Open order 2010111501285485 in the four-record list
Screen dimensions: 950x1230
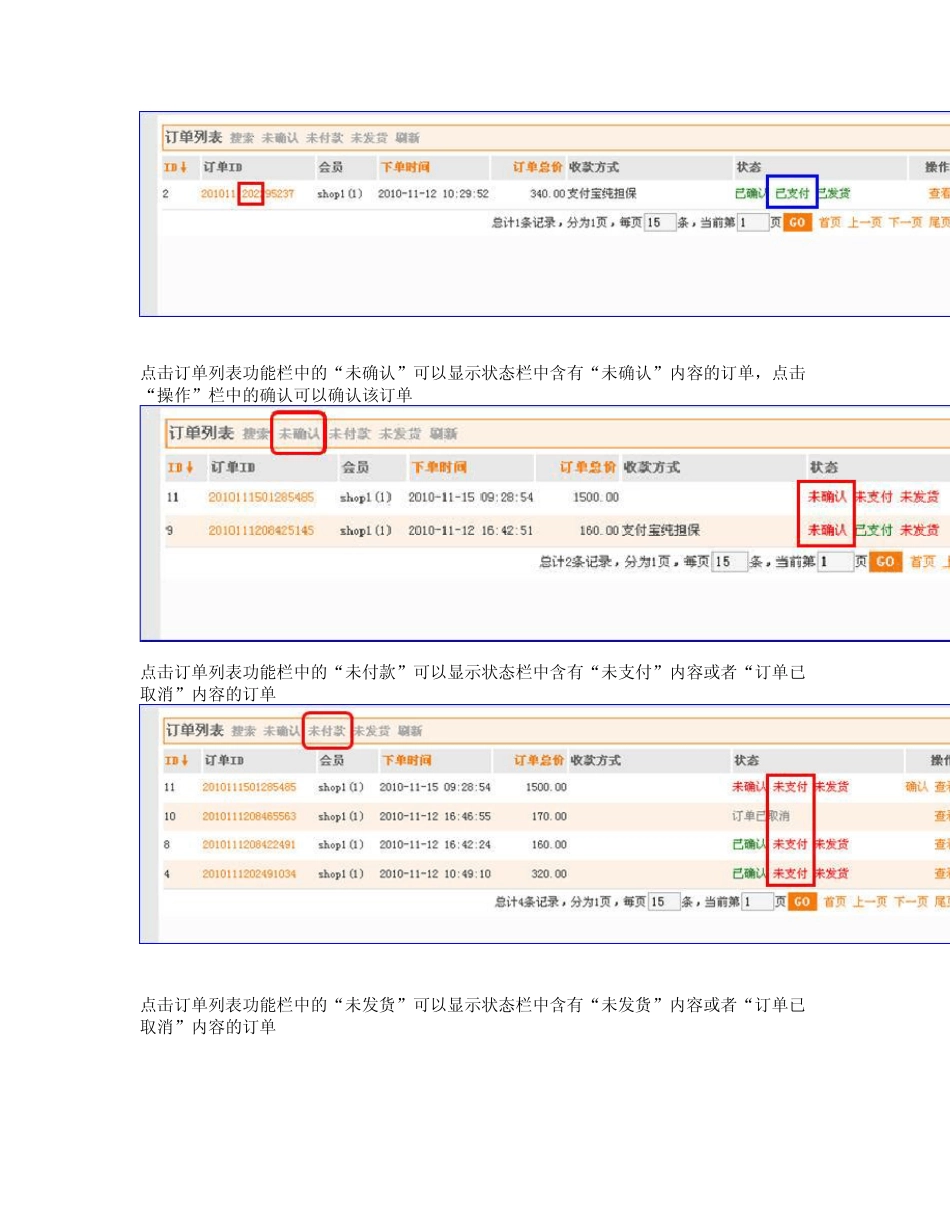(249, 787)
